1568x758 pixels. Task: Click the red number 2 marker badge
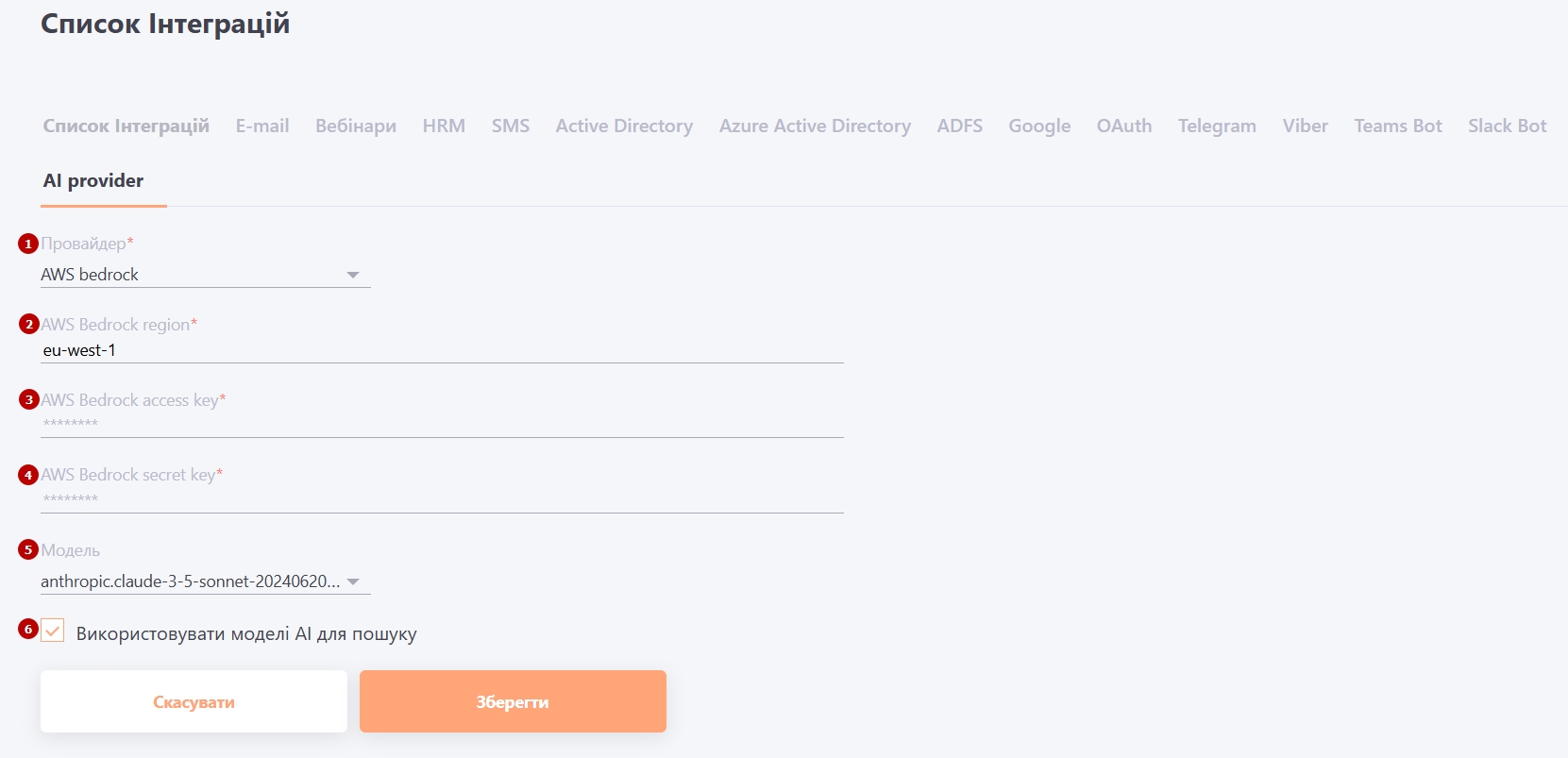(x=29, y=325)
